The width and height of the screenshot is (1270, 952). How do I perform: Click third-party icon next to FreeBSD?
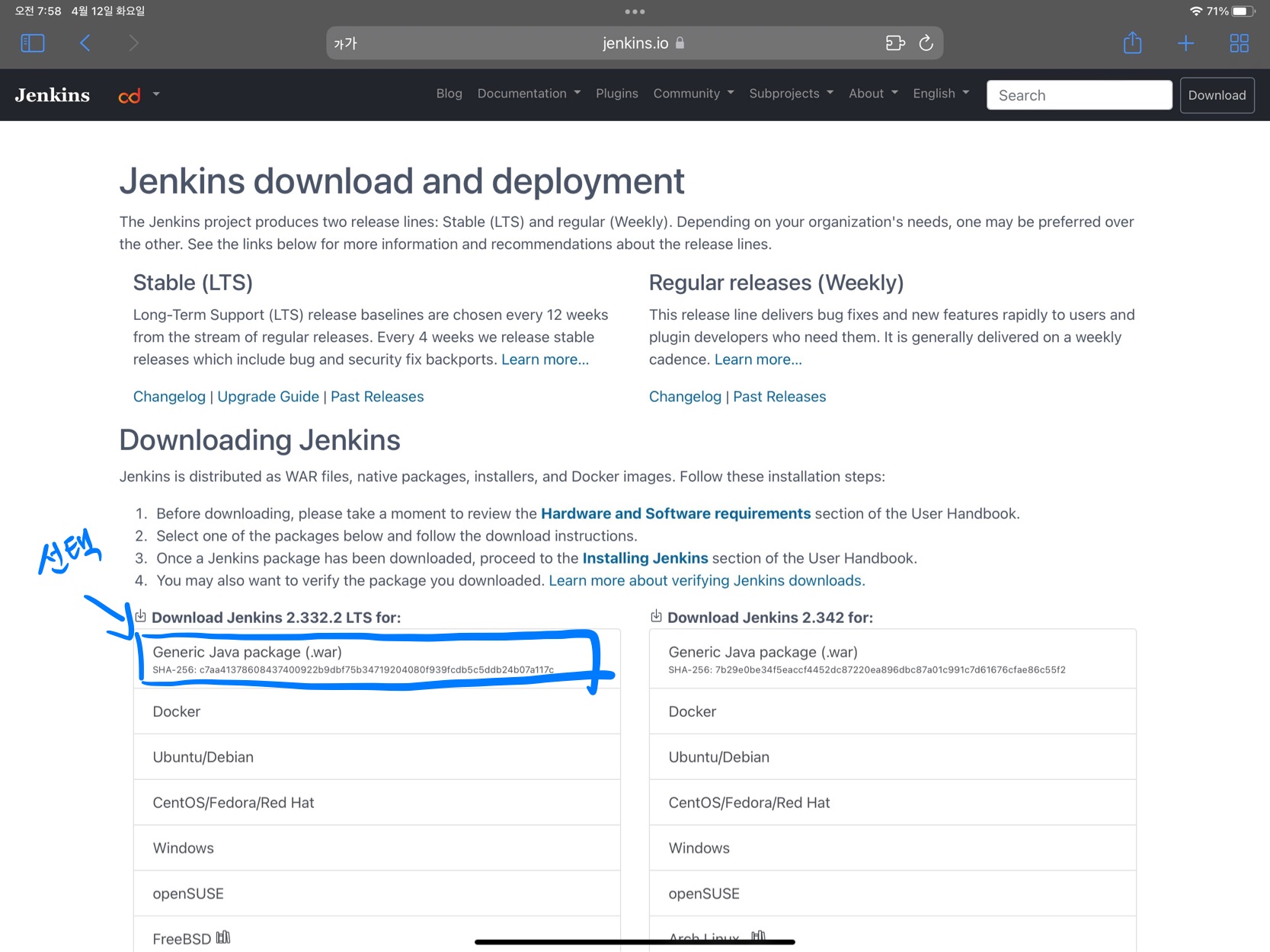click(x=223, y=938)
